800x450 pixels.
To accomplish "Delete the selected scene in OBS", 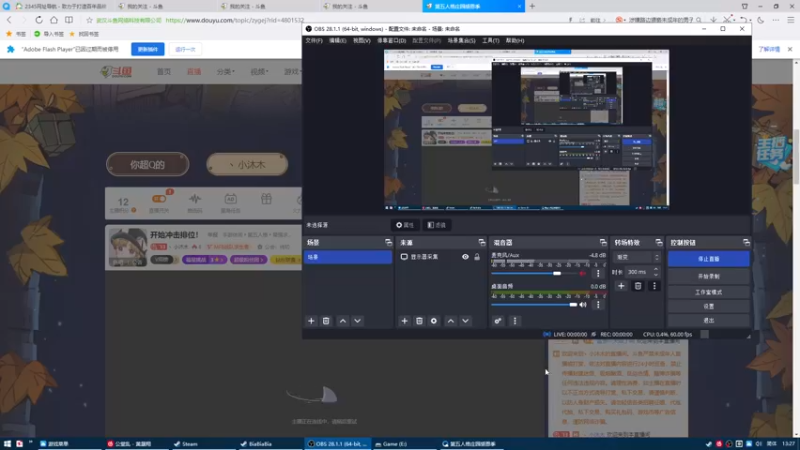I will pyautogui.click(x=326, y=321).
